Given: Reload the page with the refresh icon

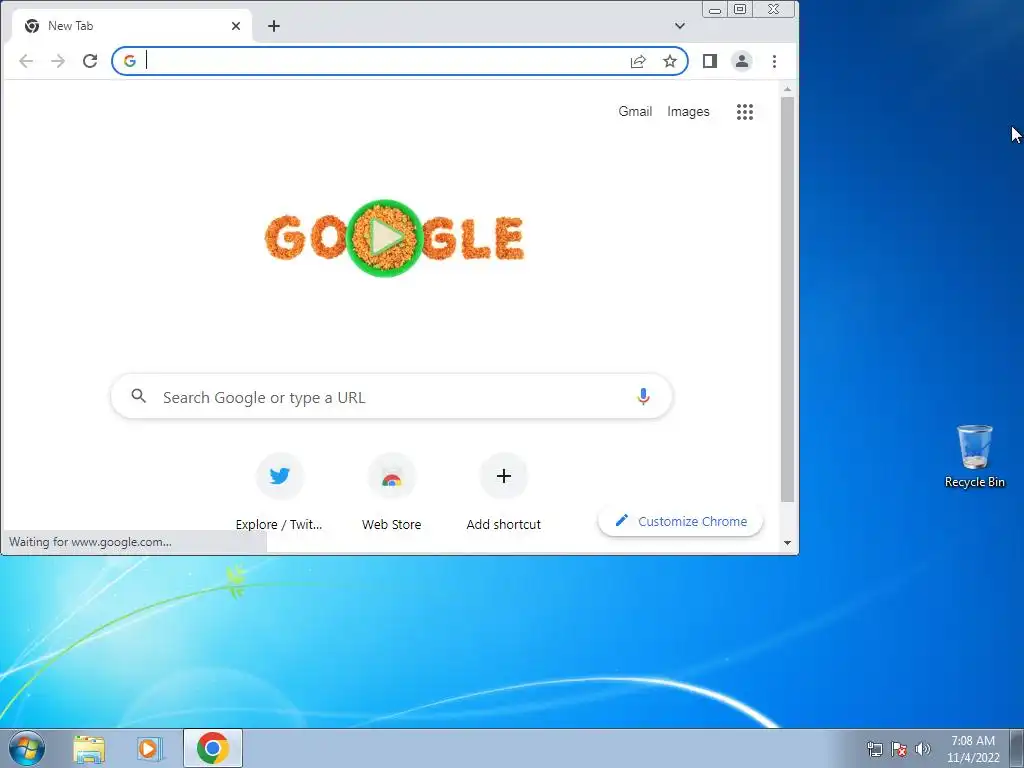Looking at the screenshot, I should [90, 61].
